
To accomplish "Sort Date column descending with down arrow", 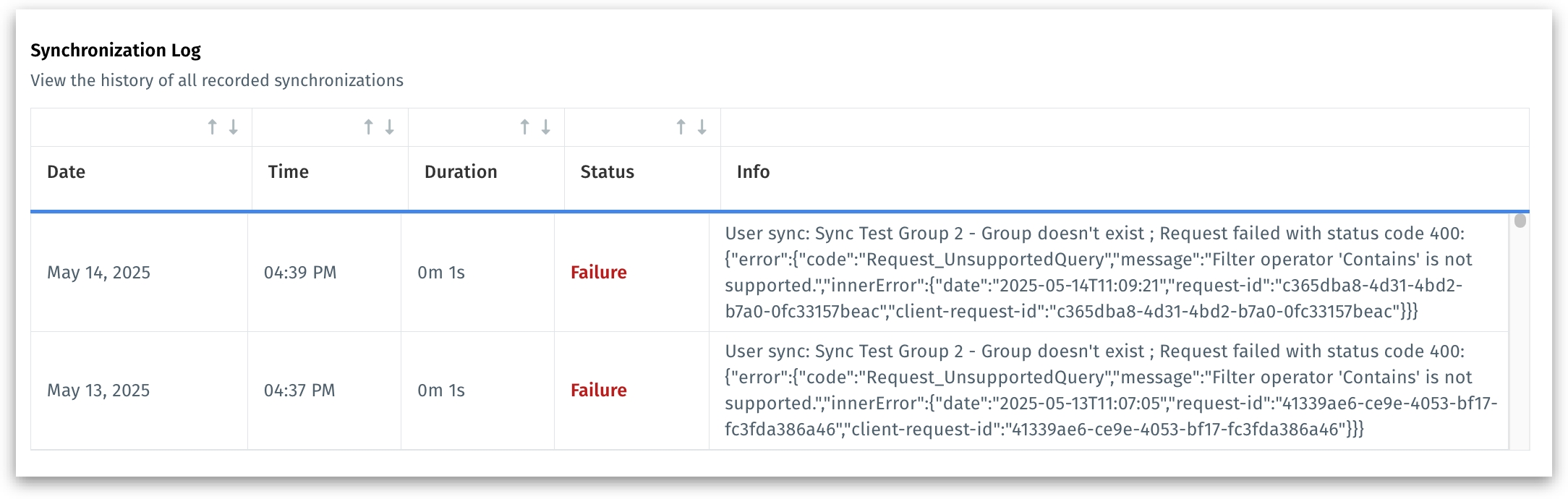I will 233,127.
